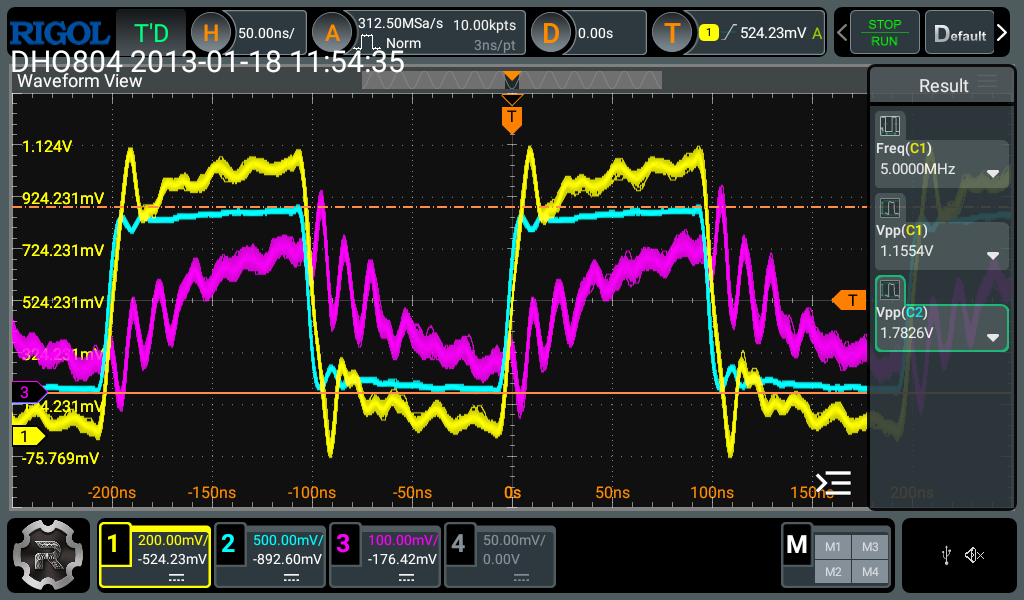Click the sound muted speaker icon
This screenshot has height=600, width=1024.
(975, 555)
